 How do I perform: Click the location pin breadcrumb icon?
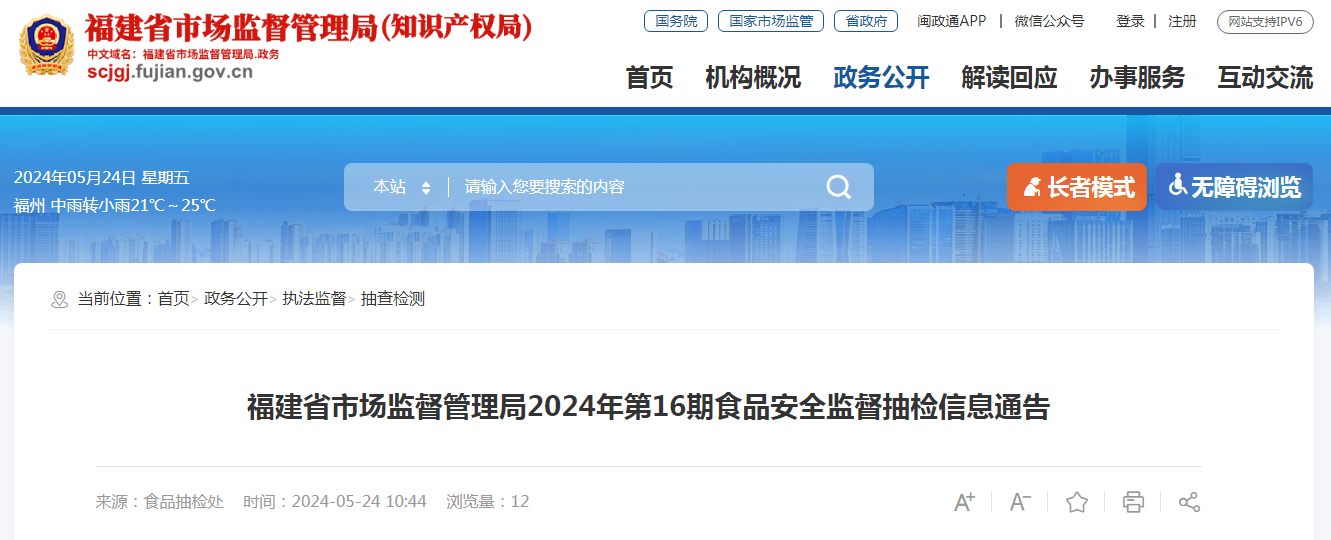coord(60,299)
